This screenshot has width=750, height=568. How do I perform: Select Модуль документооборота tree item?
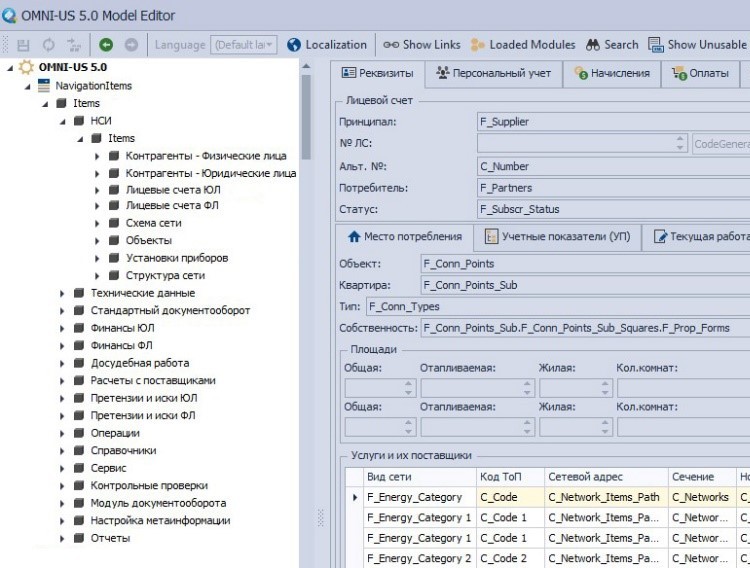click(x=158, y=503)
